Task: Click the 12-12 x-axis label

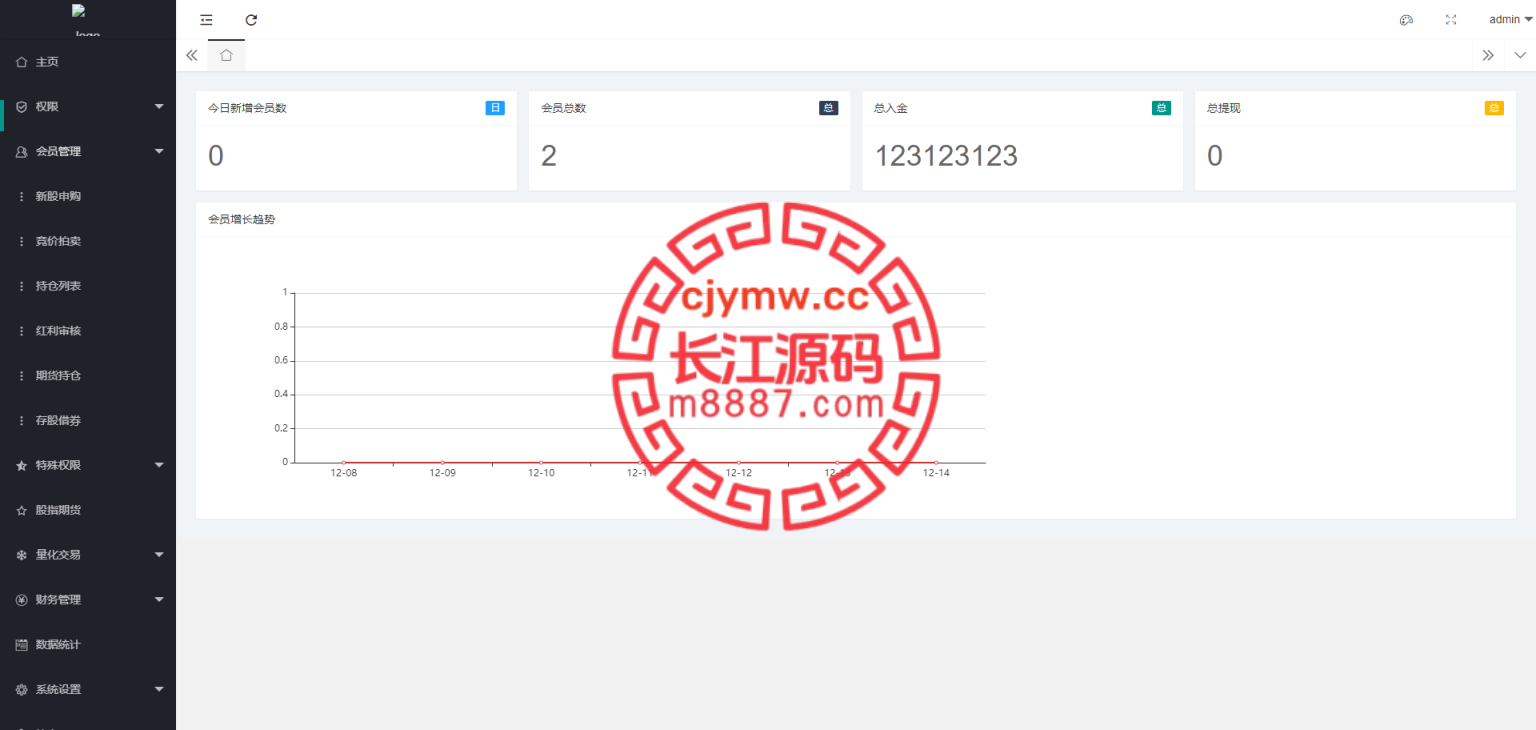Action: coord(738,473)
